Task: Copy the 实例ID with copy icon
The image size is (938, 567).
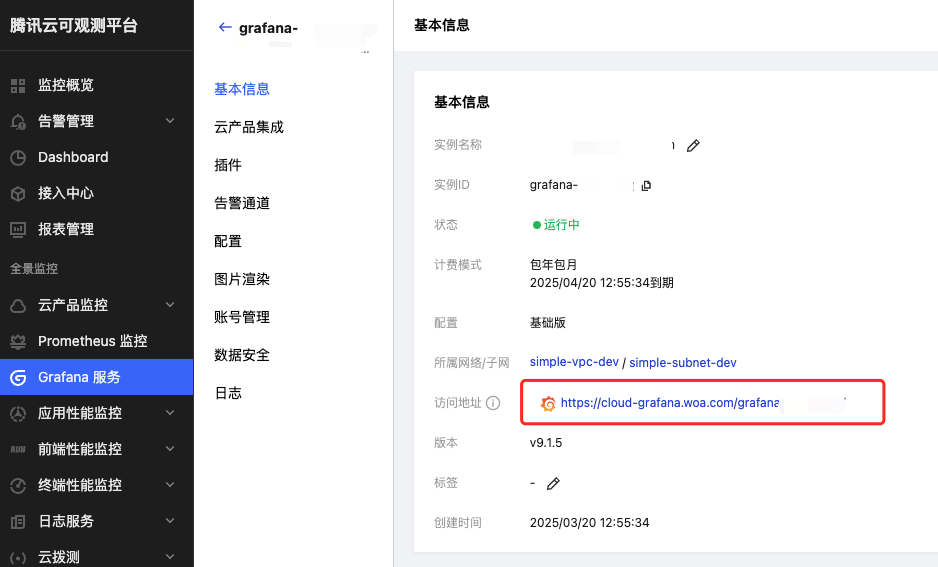Action: point(646,185)
